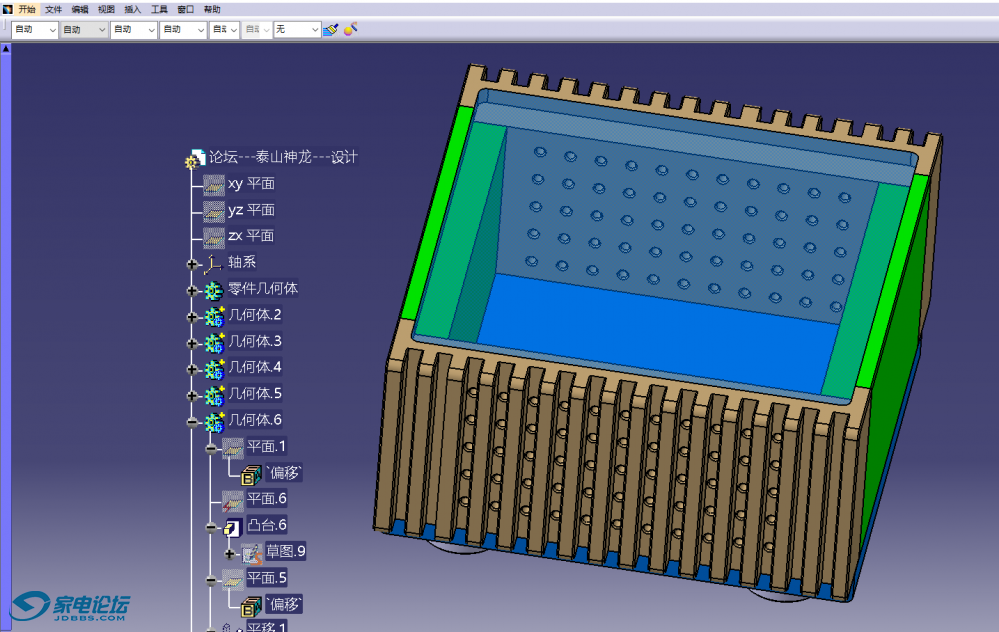This screenshot has height=632, width=999.
Task: Click the 偏移 parameter icon under 平面.1
Action: (x=252, y=473)
